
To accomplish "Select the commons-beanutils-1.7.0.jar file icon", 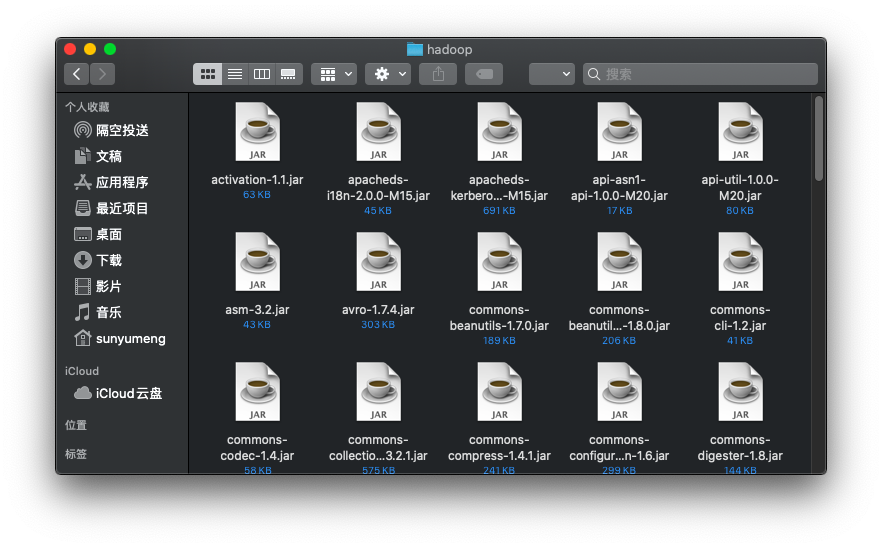I will click(500, 262).
